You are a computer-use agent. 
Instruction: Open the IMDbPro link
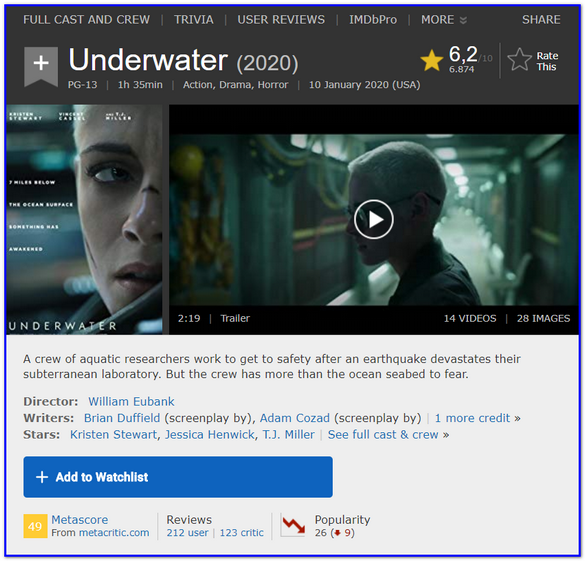point(373,20)
